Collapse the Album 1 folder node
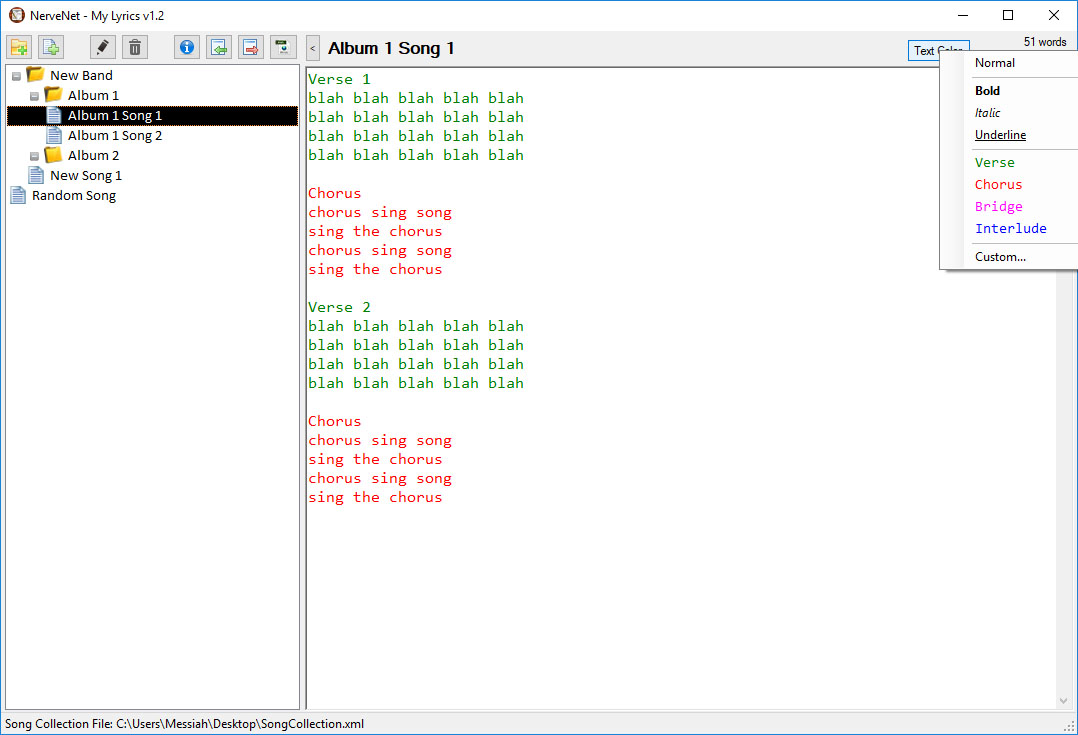 pyautogui.click(x=34, y=96)
